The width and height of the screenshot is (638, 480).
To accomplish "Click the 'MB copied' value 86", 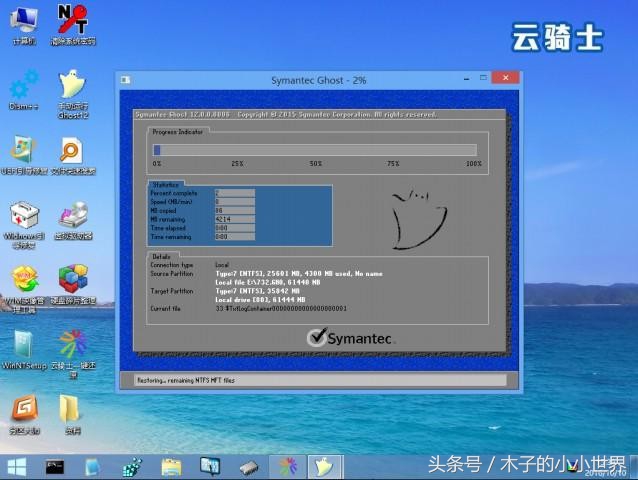I will click(x=235, y=210).
